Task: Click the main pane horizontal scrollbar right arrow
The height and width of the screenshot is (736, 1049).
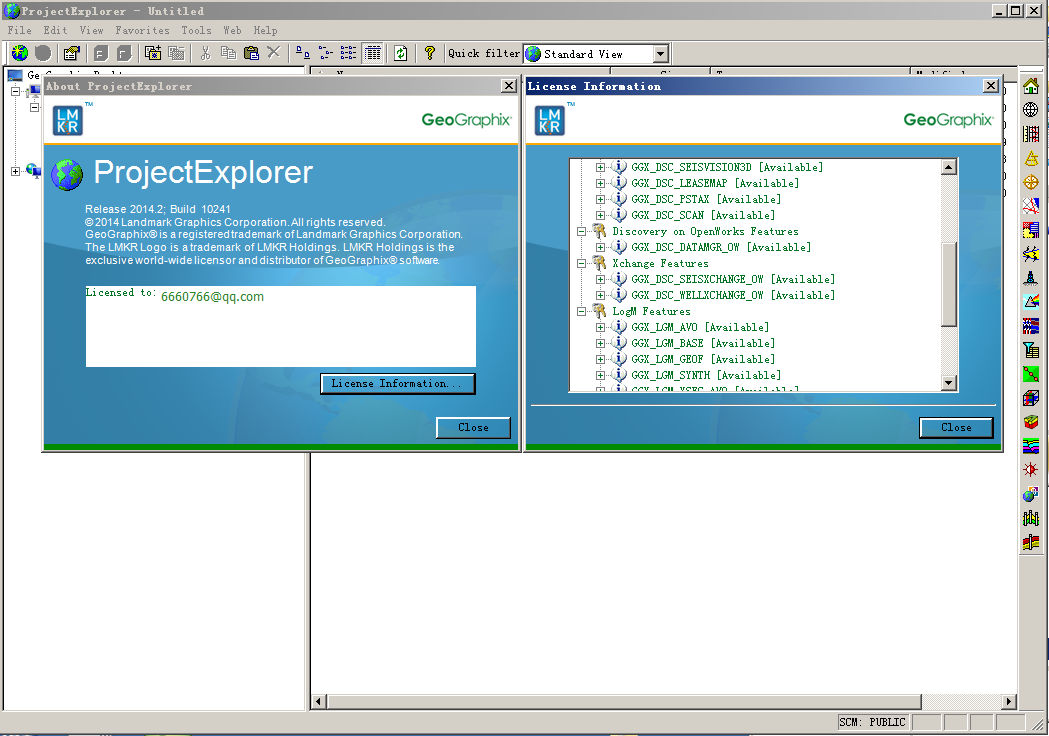Action: click(x=1009, y=701)
